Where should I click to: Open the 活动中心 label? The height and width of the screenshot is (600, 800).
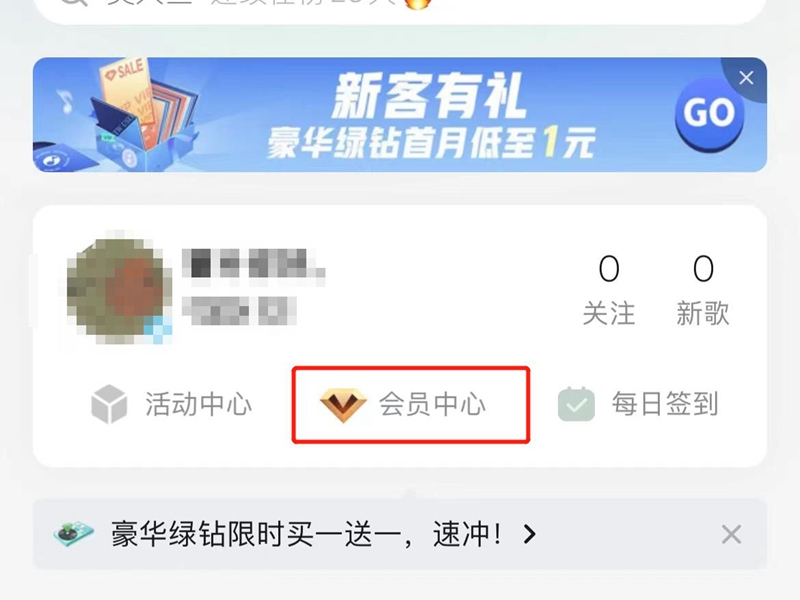[198, 405]
